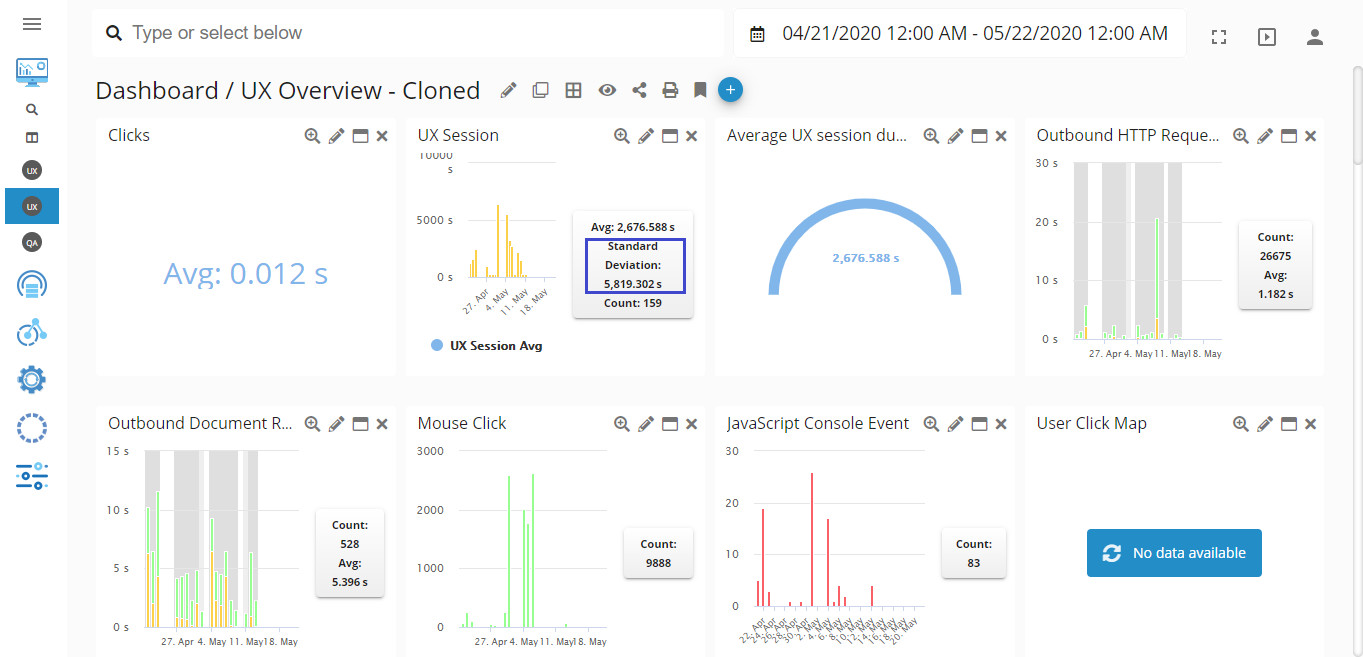Open the hamburger menu in sidebar
Image resolution: width=1363 pixels, height=657 pixels.
click(32, 24)
